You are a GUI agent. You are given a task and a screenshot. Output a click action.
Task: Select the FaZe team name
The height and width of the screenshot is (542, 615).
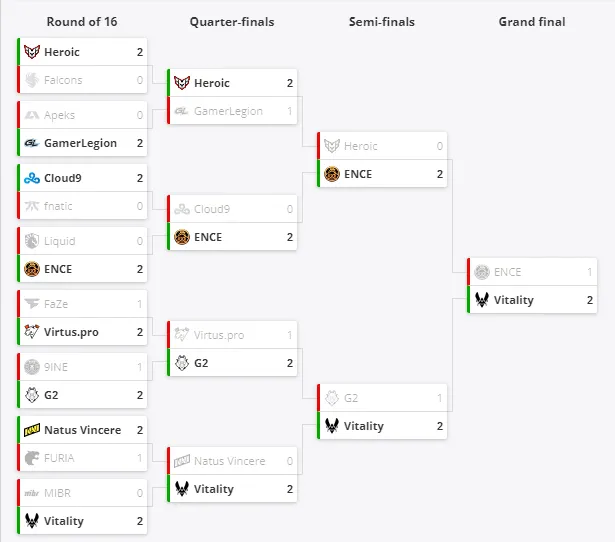pos(56,304)
